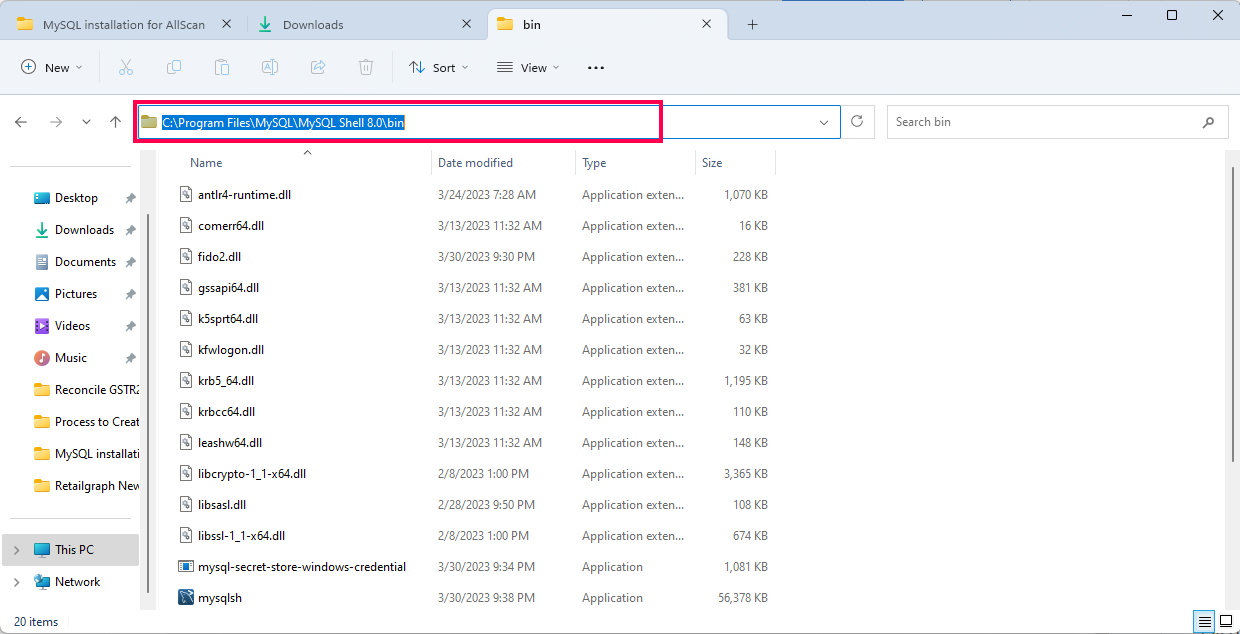Viewport: 1240px width, 634px height.
Task: Click the Delete trash icon
Action: coord(366,67)
